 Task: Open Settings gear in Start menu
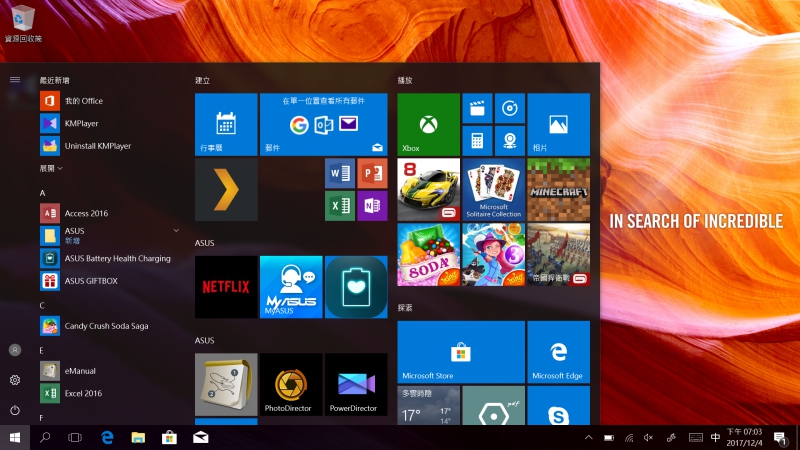click(15, 380)
